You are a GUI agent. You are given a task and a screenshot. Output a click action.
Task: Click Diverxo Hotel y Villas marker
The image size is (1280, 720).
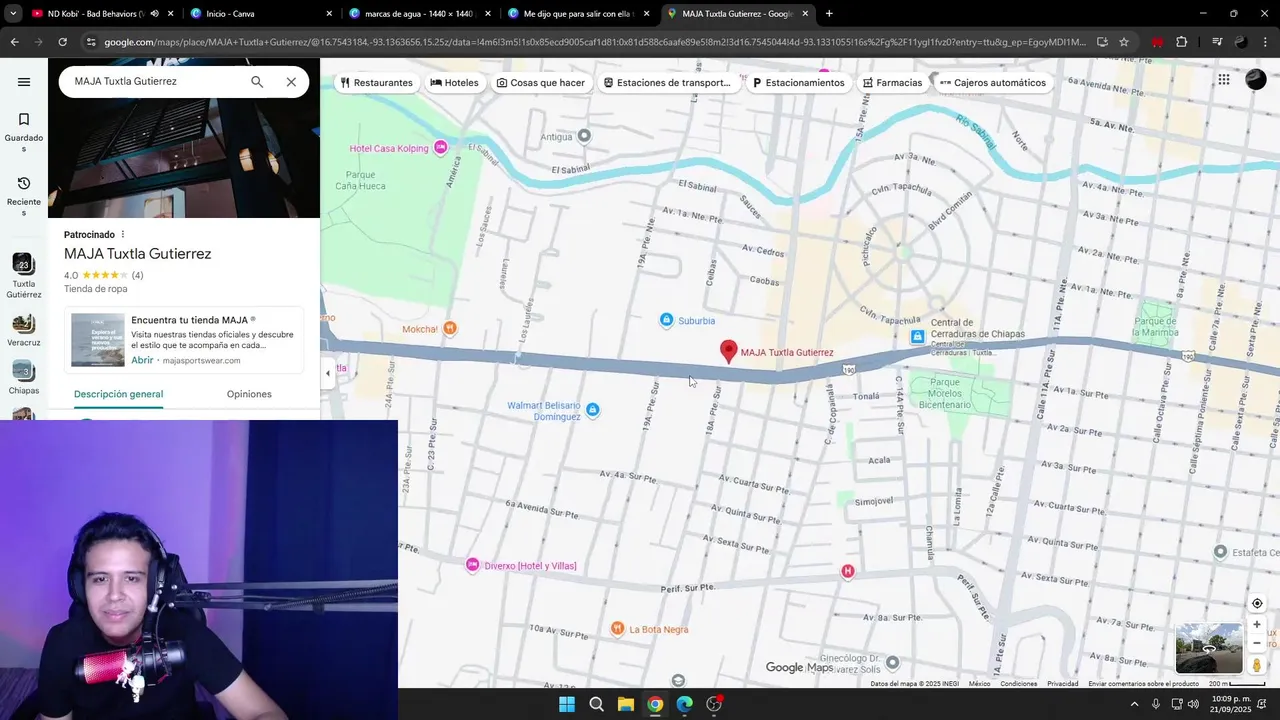point(473,565)
